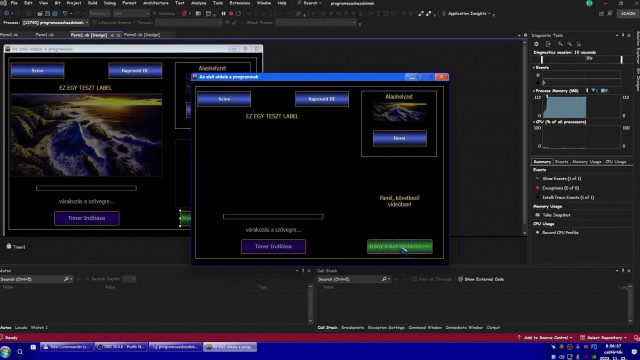The image size is (640, 360).
Task: Click the Diagnostic Tools export session icon
Action: 548,44
